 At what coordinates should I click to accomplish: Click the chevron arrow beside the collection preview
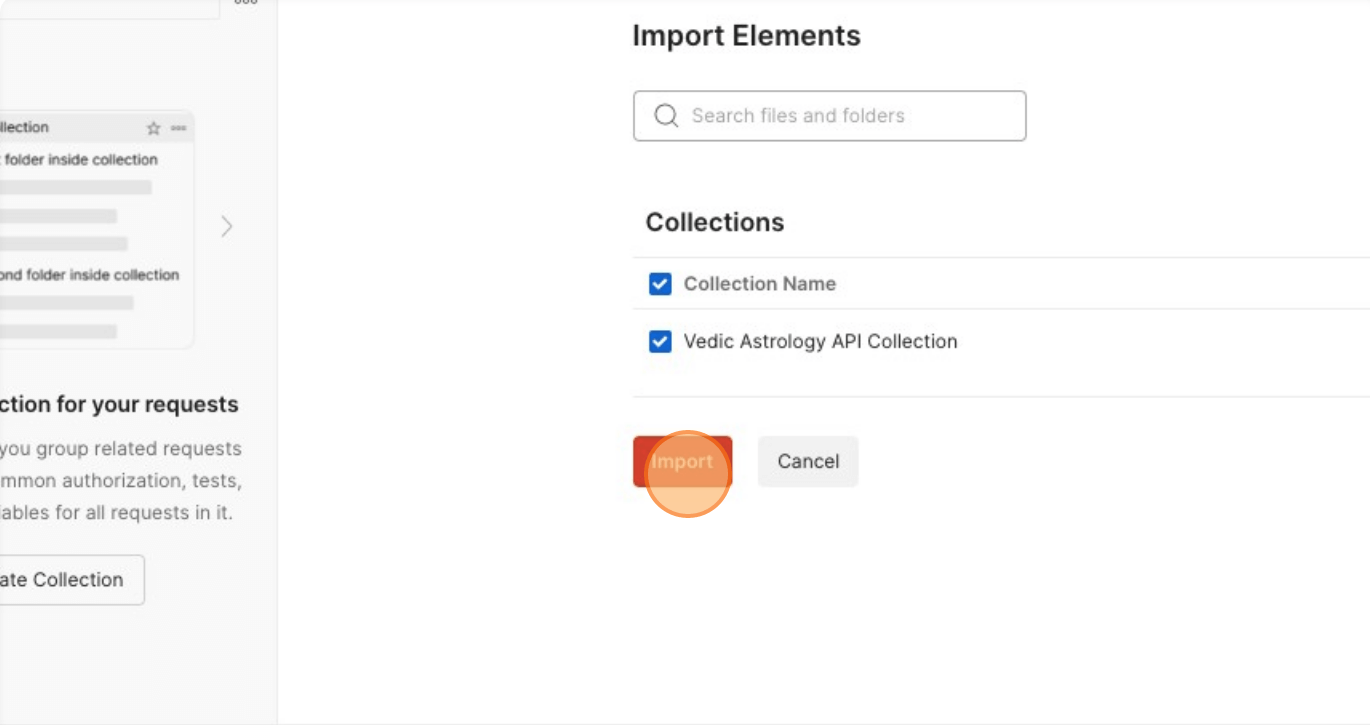[x=227, y=227]
